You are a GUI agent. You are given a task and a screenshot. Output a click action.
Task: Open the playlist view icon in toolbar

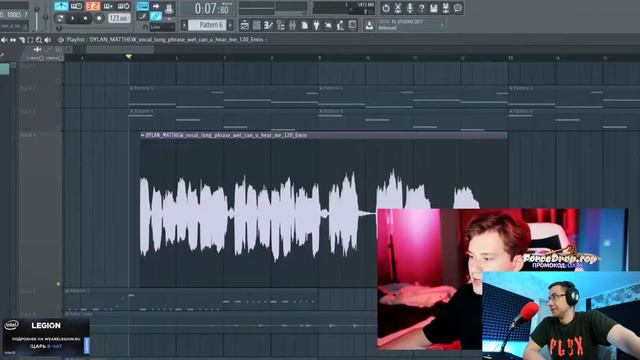(x=244, y=25)
